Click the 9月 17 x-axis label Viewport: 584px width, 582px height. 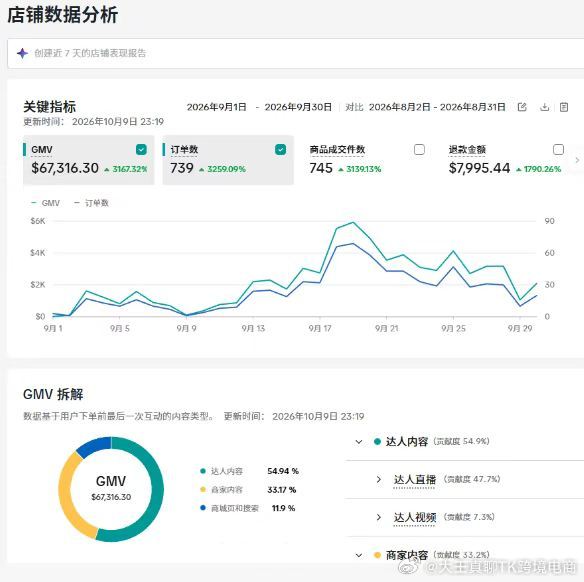click(x=320, y=328)
